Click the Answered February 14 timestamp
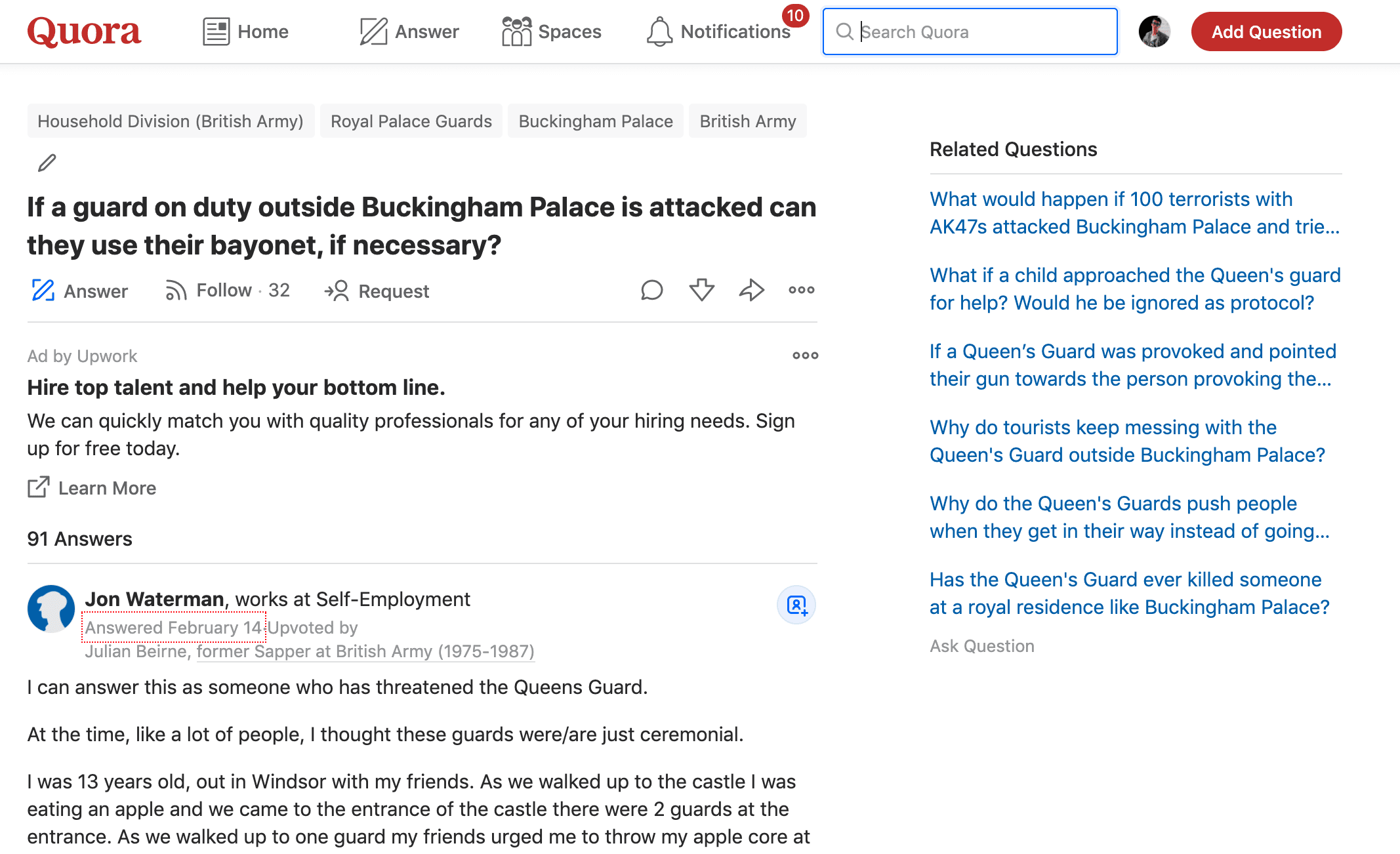 click(173, 628)
